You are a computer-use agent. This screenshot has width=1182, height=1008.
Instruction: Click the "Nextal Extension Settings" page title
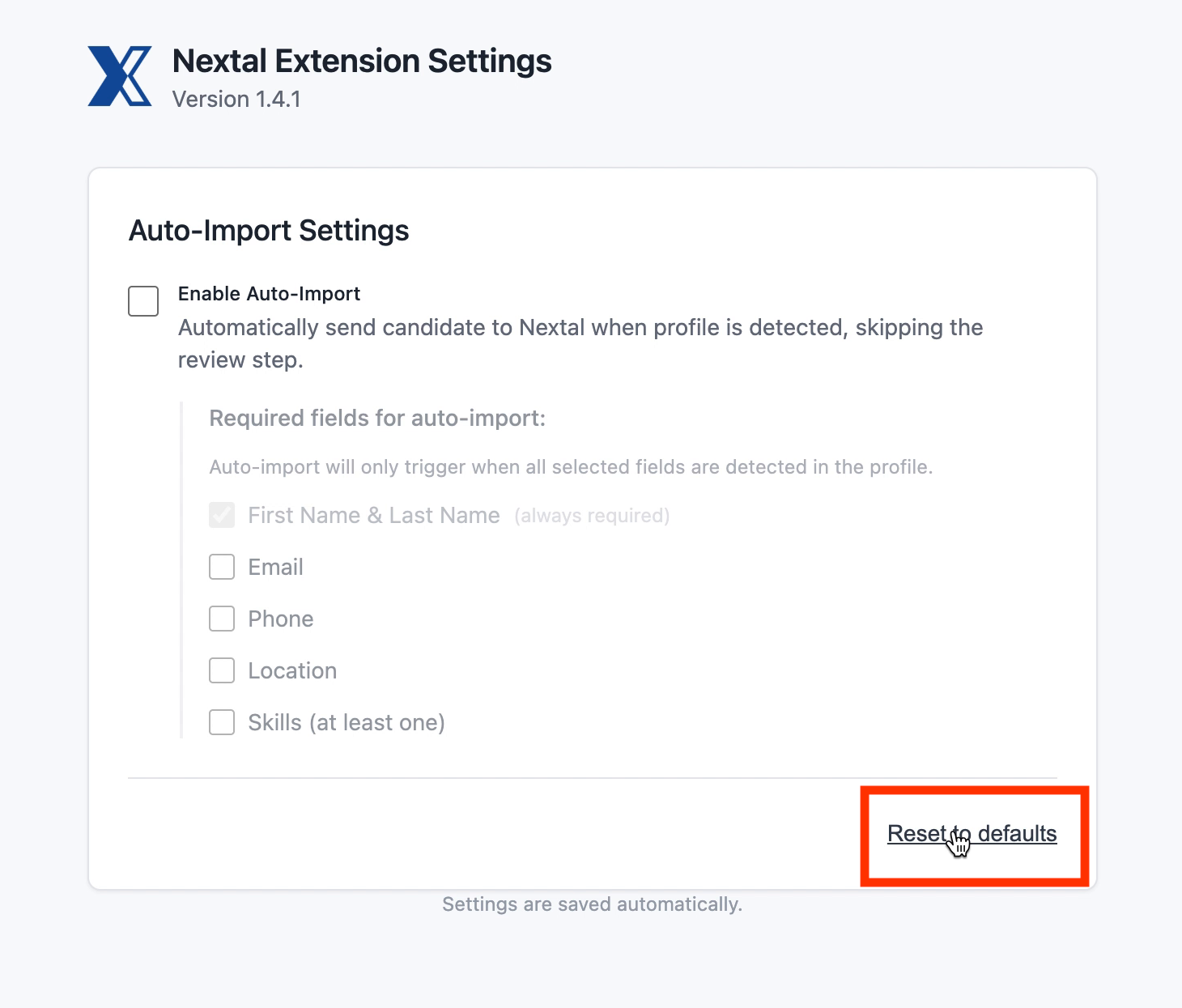click(362, 62)
